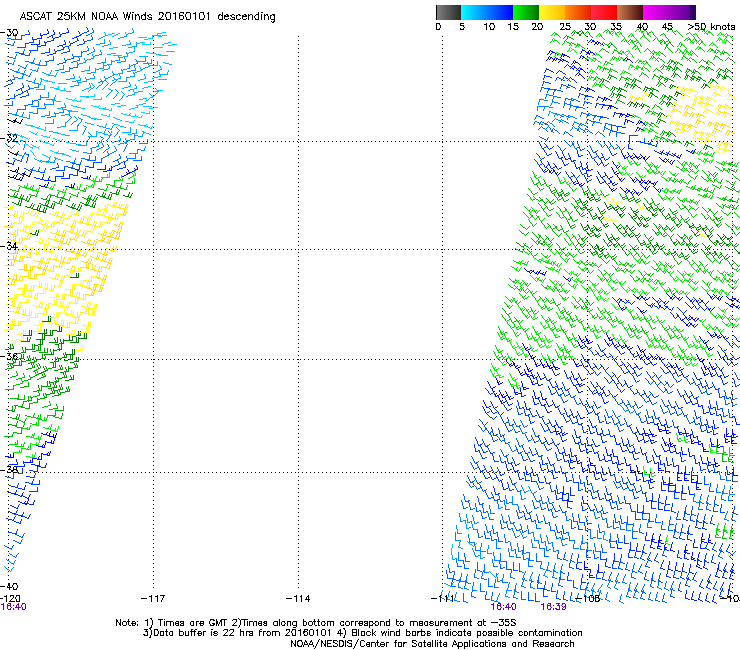Click the purple '16:39' time stamp
Viewport: 740px width, 650px height.
pyautogui.click(x=553, y=607)
